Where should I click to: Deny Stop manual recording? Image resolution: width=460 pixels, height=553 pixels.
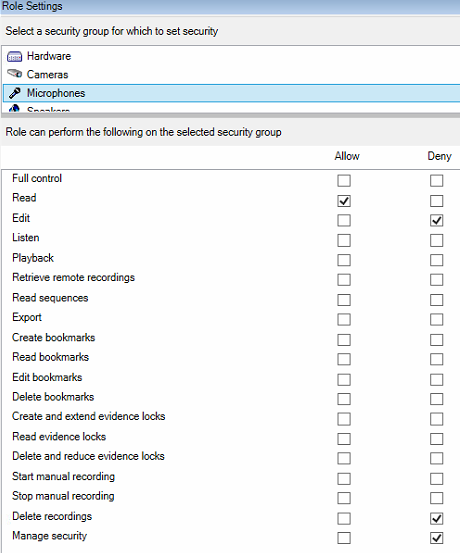436,498
